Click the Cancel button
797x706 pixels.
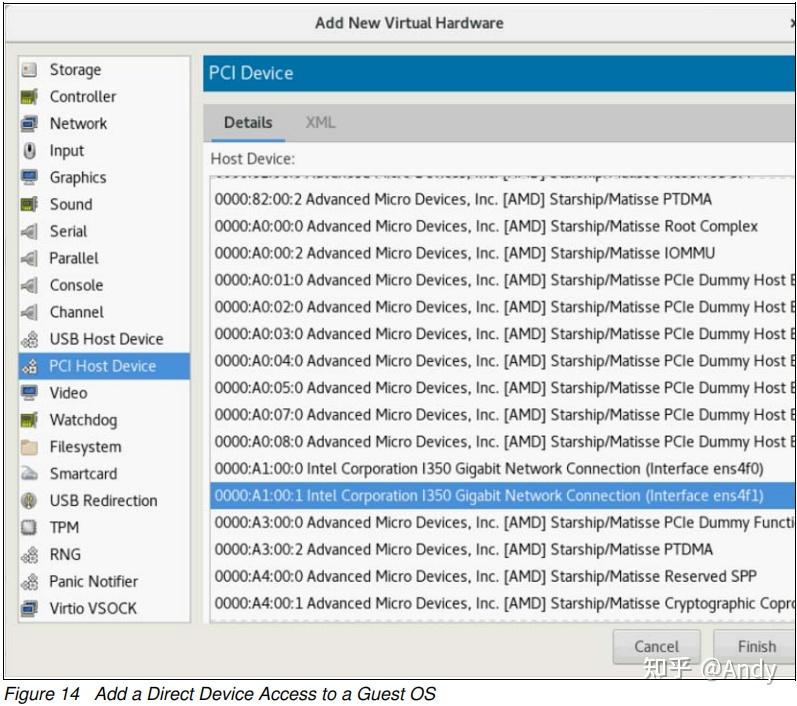click(x=656, y=647)
